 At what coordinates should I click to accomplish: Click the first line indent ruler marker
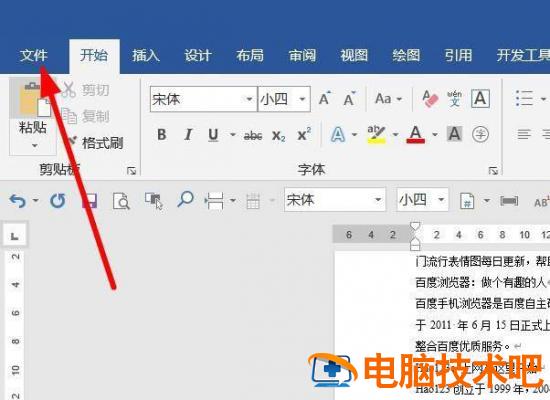pyautogui.click(x=415, y=226)
